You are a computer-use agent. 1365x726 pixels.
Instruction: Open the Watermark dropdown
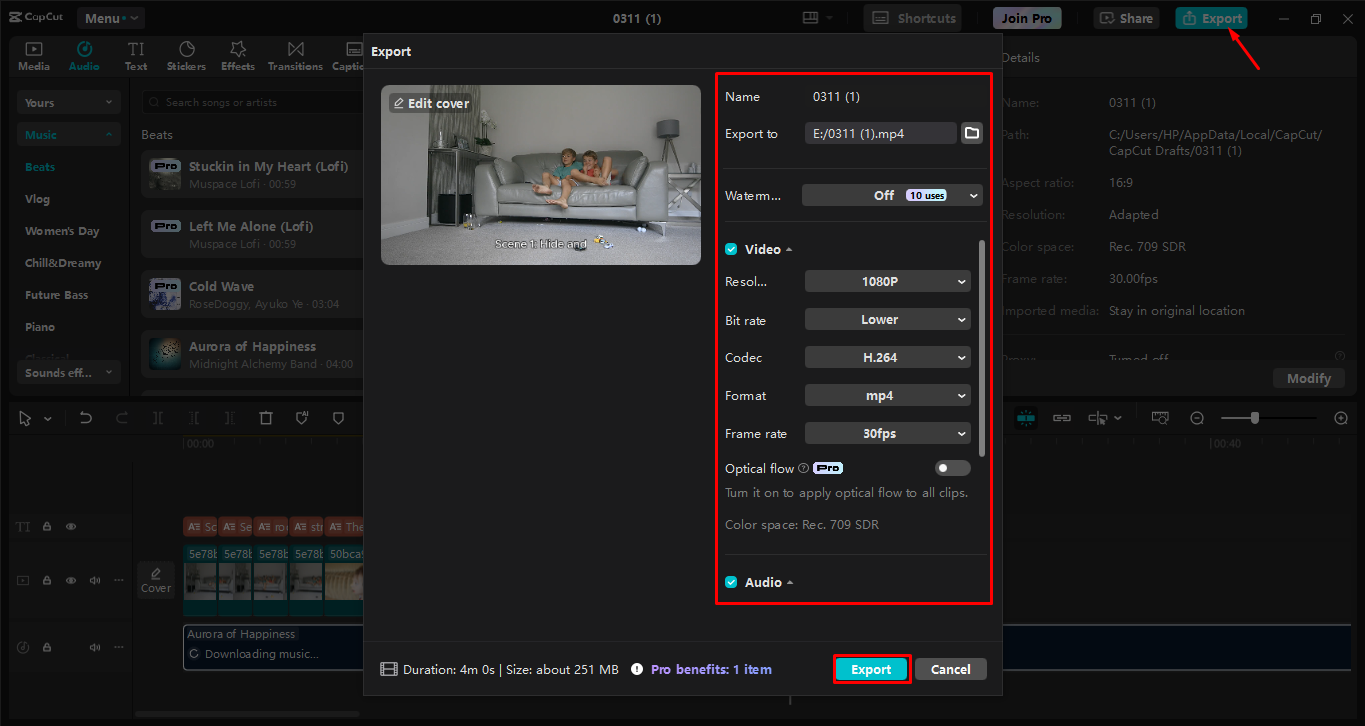(892, 195)
